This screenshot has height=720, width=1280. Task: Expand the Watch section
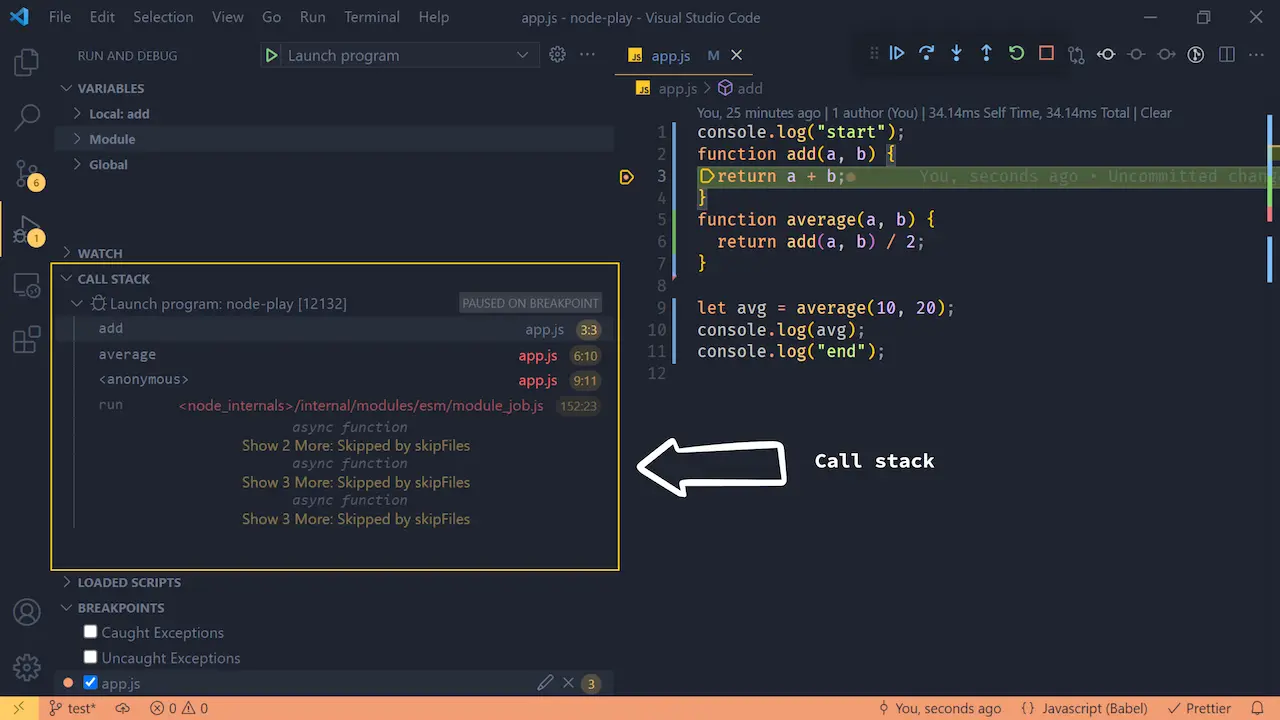pyautogui.click(x=100, y=253)
